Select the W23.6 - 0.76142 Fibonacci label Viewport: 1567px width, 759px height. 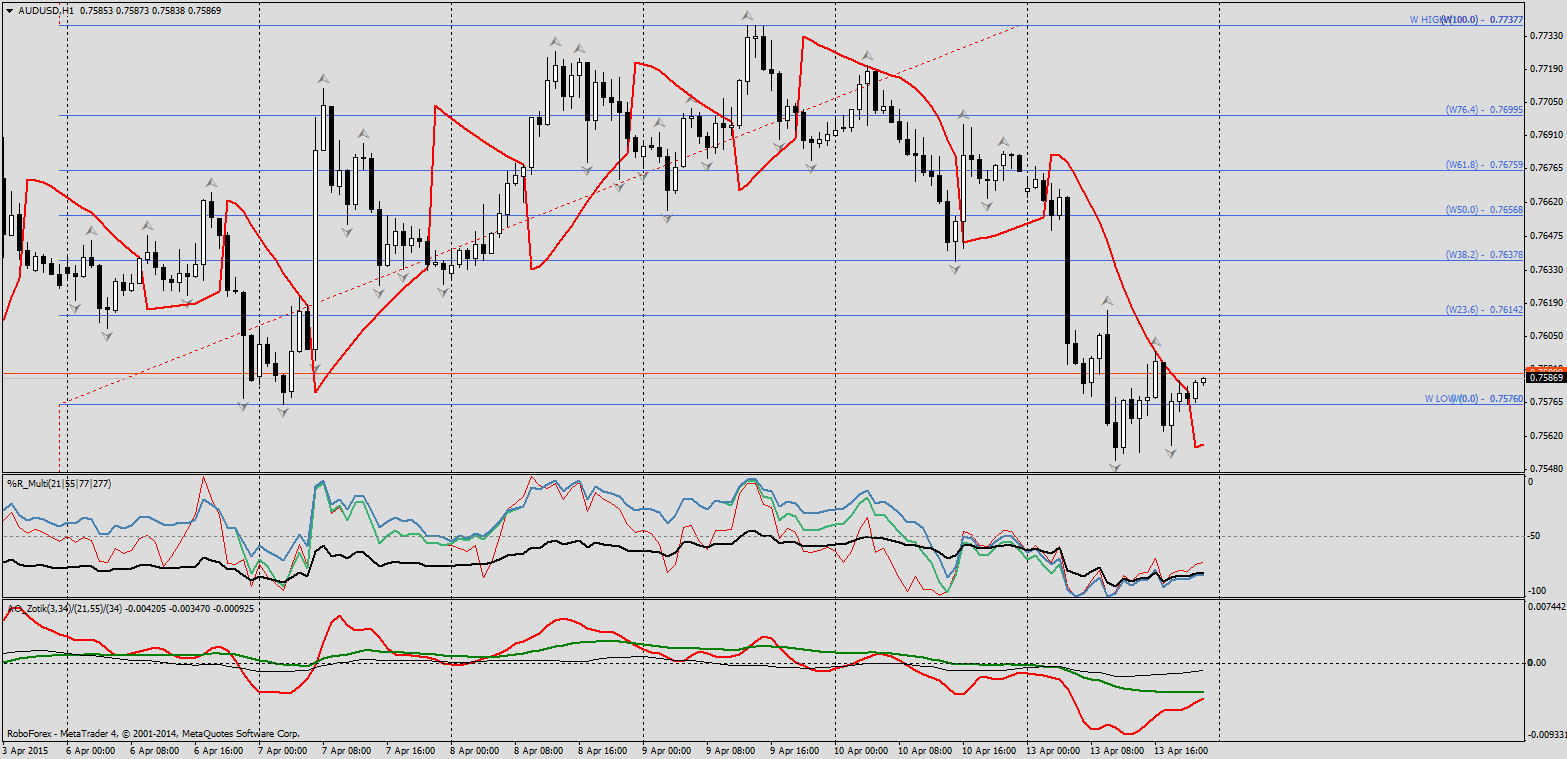point(1484,310)
